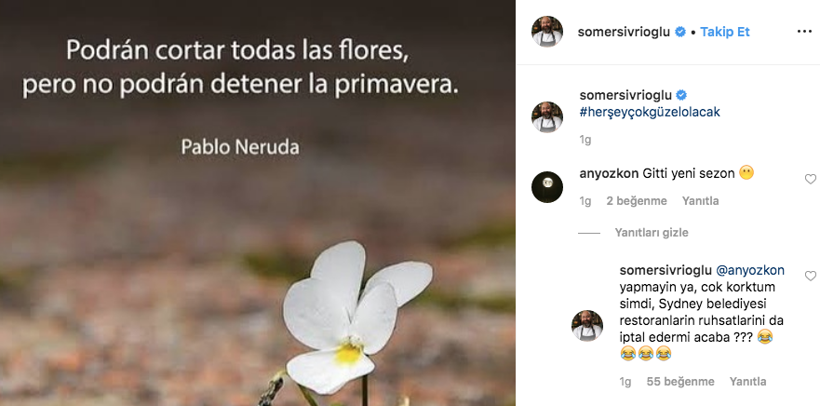Open somersivrioglu username in header
Screen dimensions: 820x406
click(624, 32)
